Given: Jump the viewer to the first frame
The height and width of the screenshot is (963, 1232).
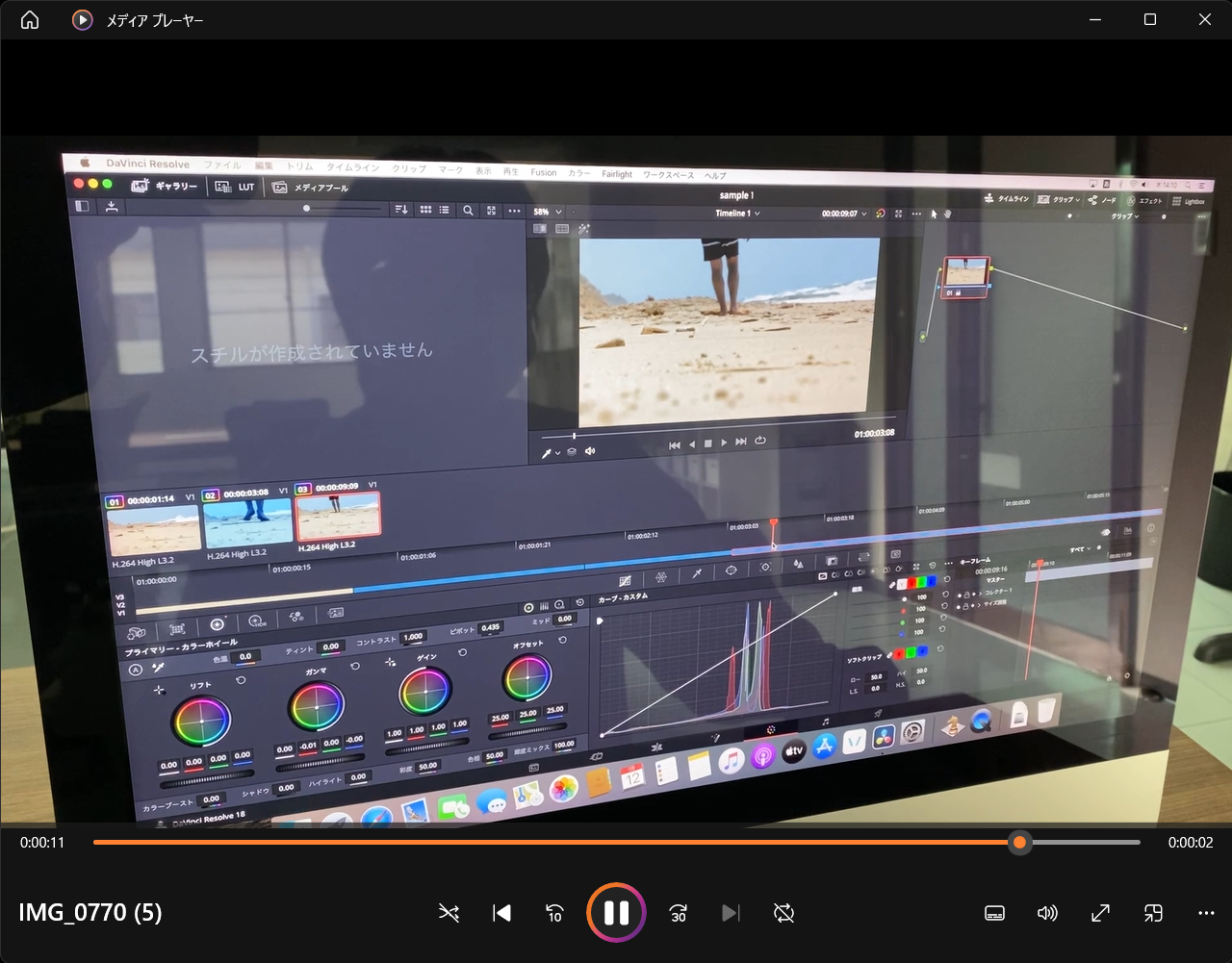Looking at the screenshot, I should [x=674, y=444].
